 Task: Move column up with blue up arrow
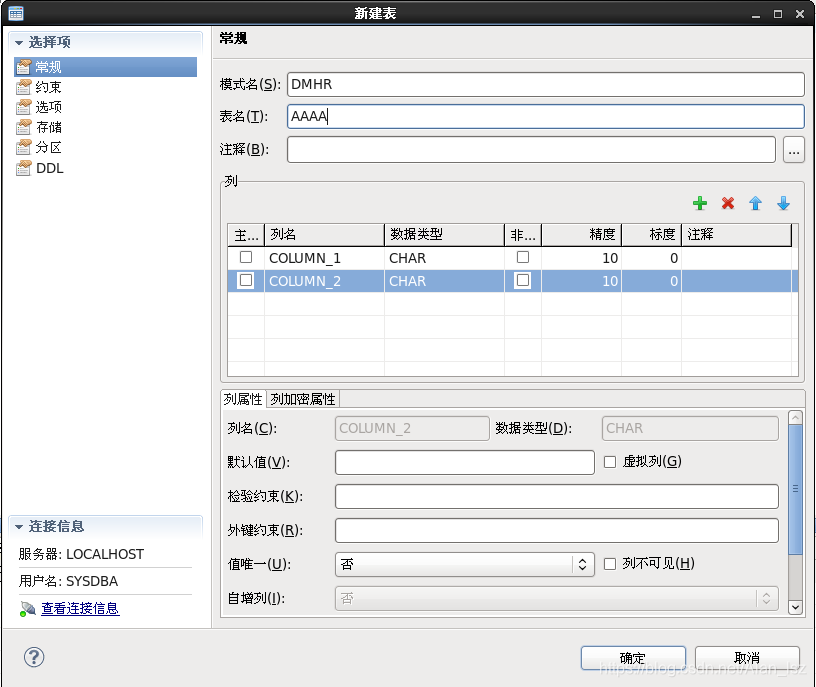[x=755, y=203]
